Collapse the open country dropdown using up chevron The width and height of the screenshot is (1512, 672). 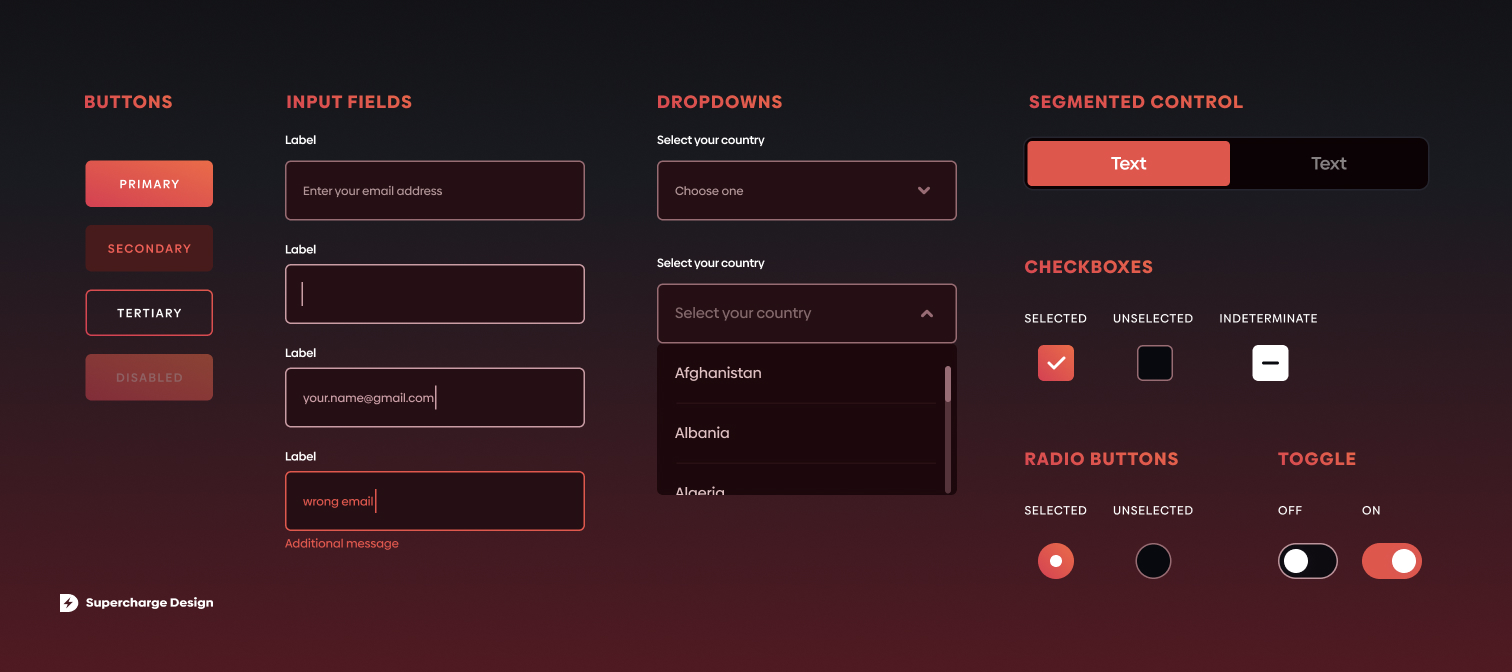pos(926,314)
